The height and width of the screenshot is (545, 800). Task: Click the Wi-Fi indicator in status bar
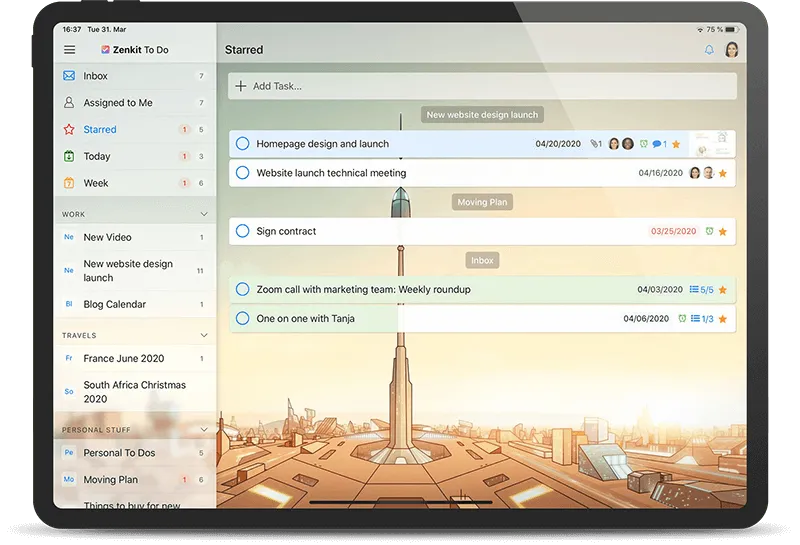tap(700, 30)
